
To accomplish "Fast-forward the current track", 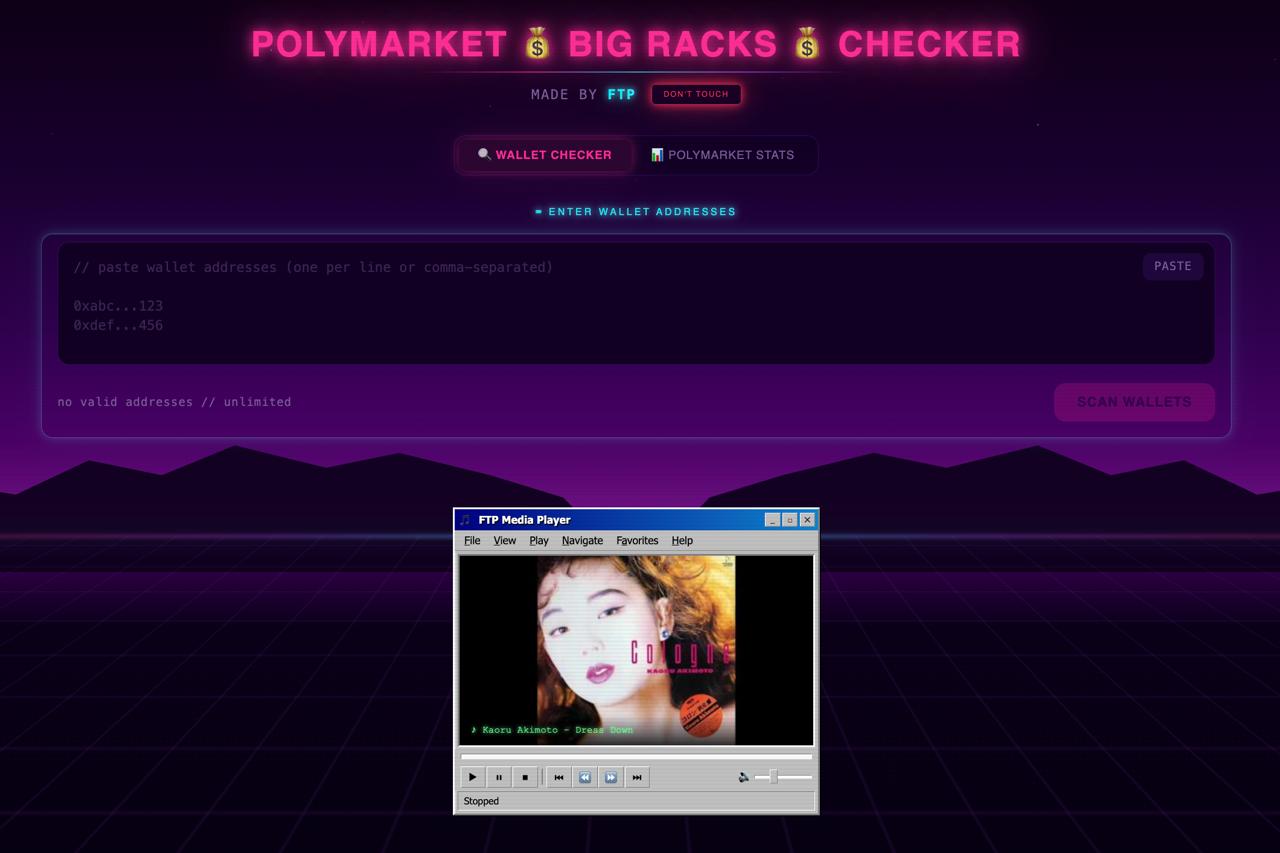I will point(611,777).
